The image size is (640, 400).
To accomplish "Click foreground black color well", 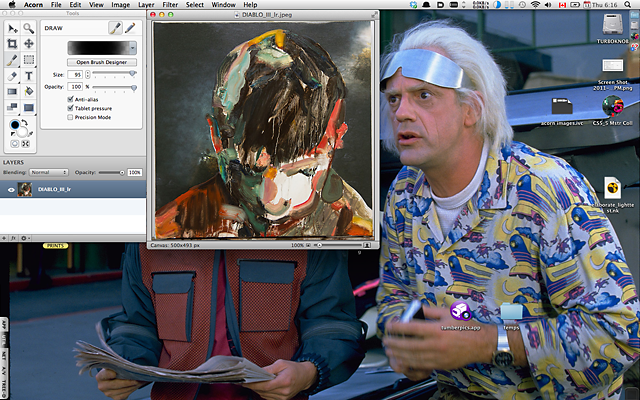I will (x=15, y=124).
